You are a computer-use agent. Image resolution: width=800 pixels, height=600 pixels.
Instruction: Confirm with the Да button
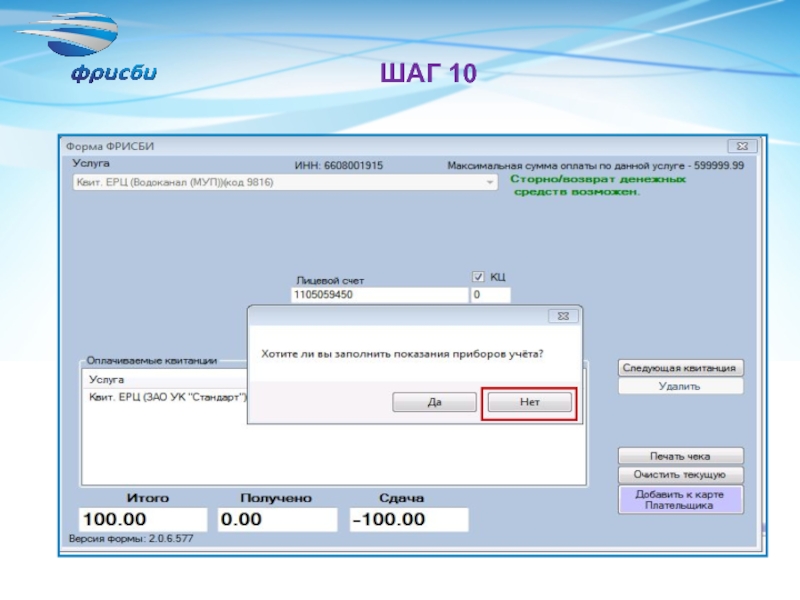[434, 402]
